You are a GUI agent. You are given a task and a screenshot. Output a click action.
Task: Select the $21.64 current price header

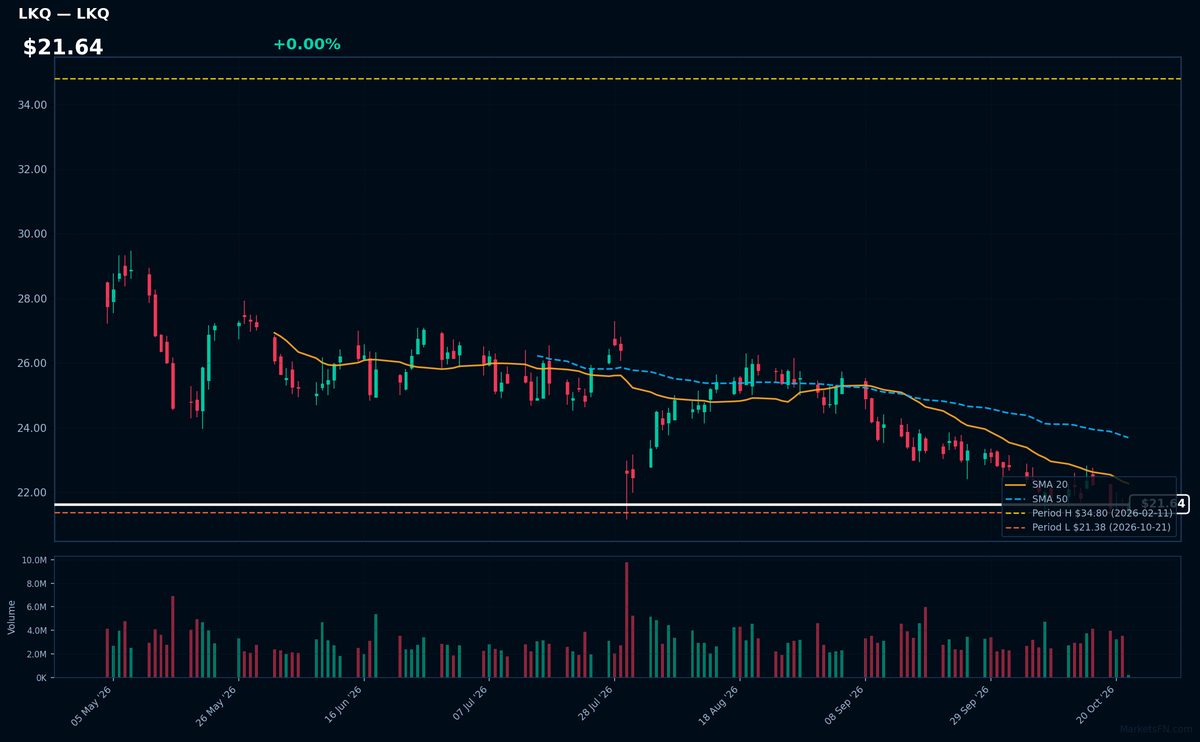pyautogui.click(x=63, y=47)
